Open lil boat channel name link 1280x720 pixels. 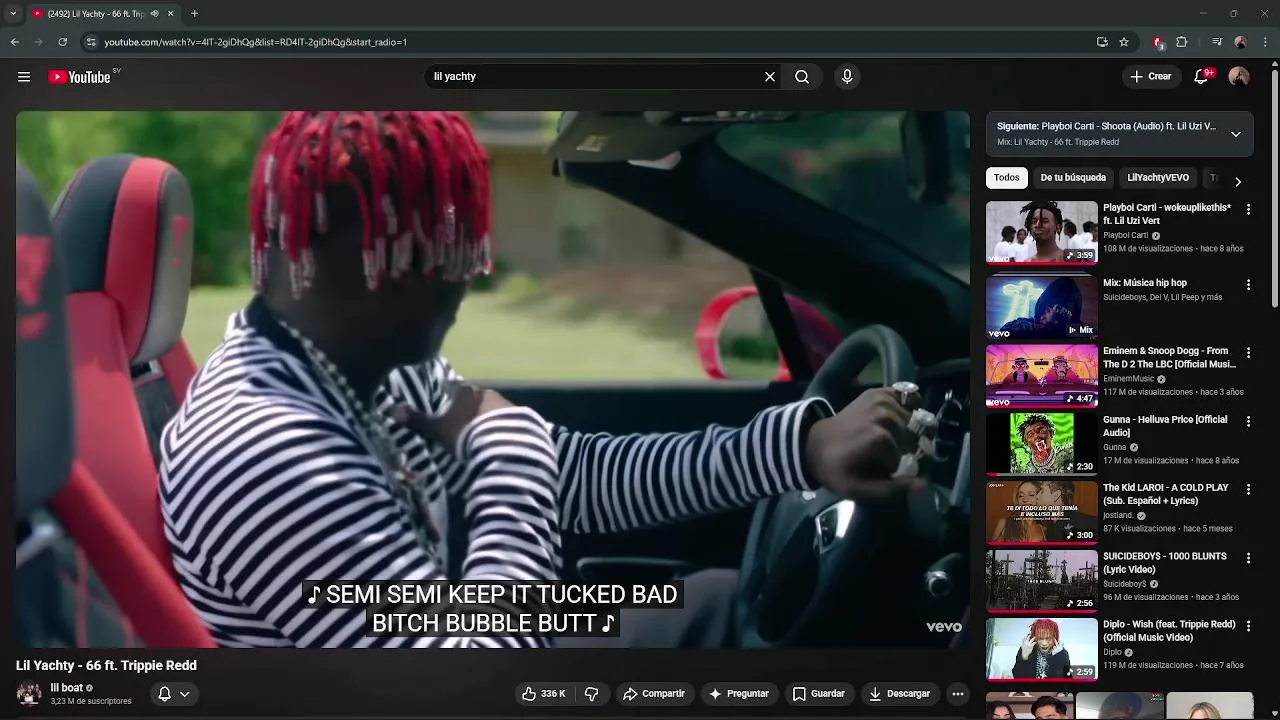67,688
